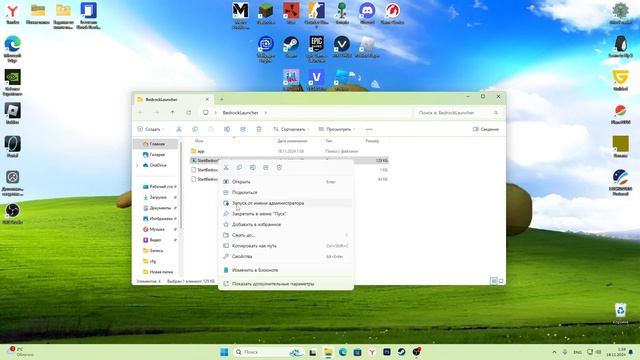The width and height of the screenshot is (640, 360).
Task: Open Новая папка in the navigation pane
Action: point(159,272)
